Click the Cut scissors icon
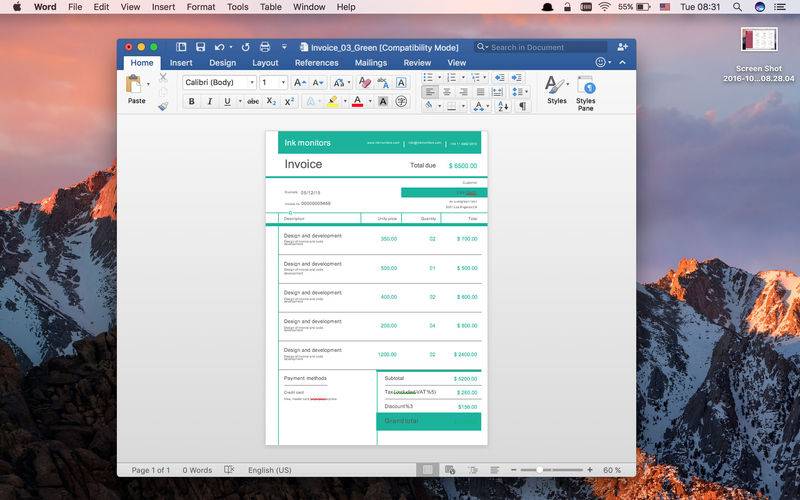 coord(163,78)
